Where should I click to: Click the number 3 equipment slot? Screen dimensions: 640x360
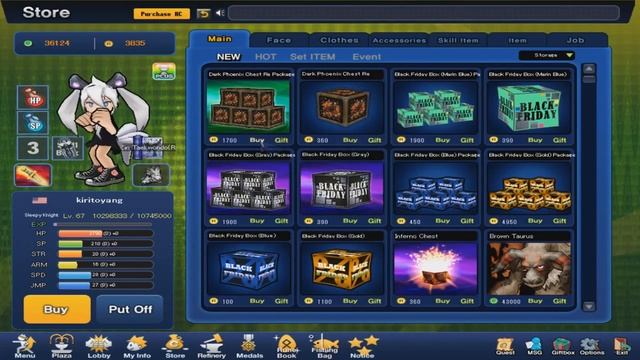(x=33, y=148)
